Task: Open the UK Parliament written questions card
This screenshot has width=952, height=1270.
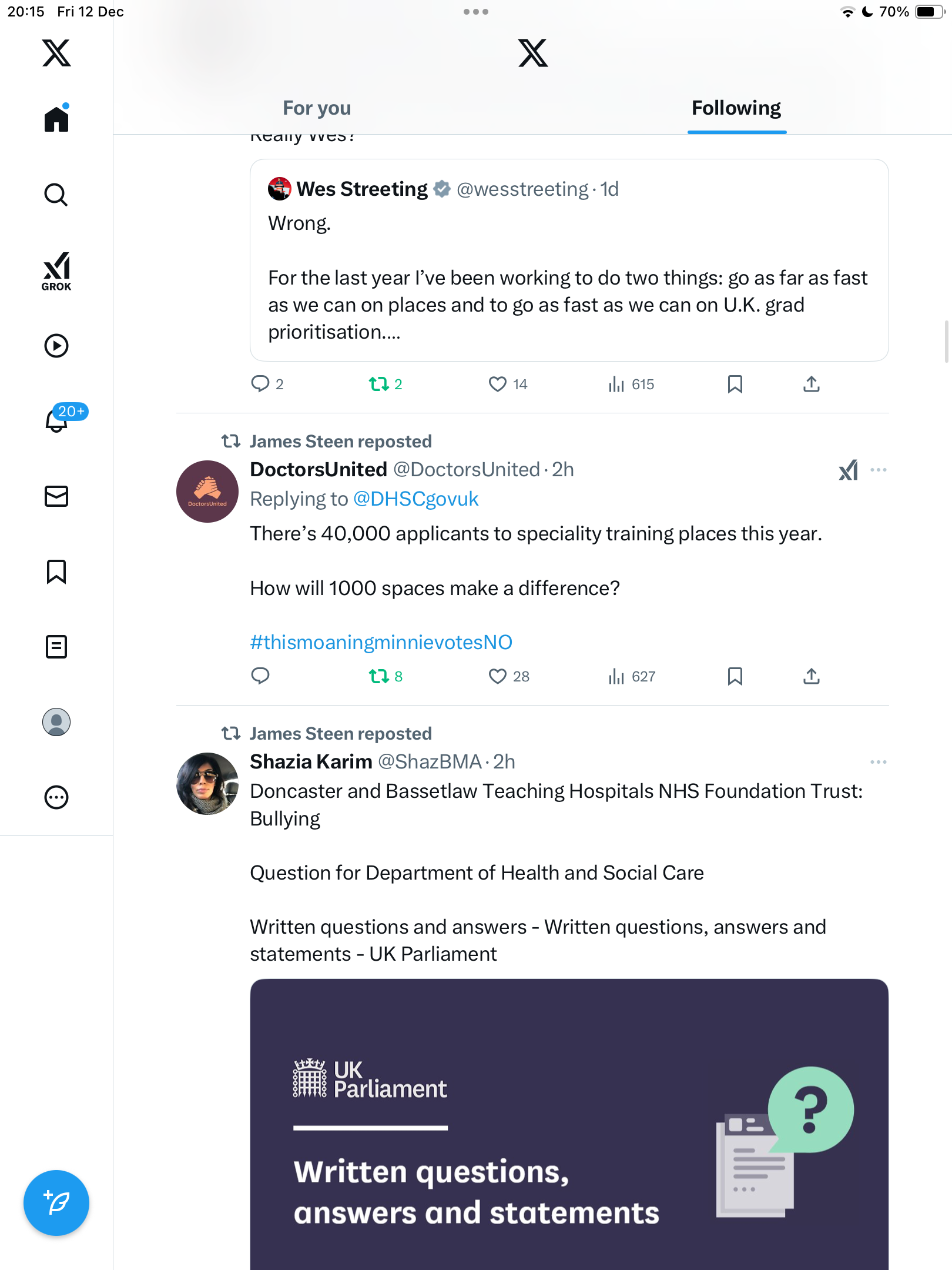Action: tap(569, 1123)
